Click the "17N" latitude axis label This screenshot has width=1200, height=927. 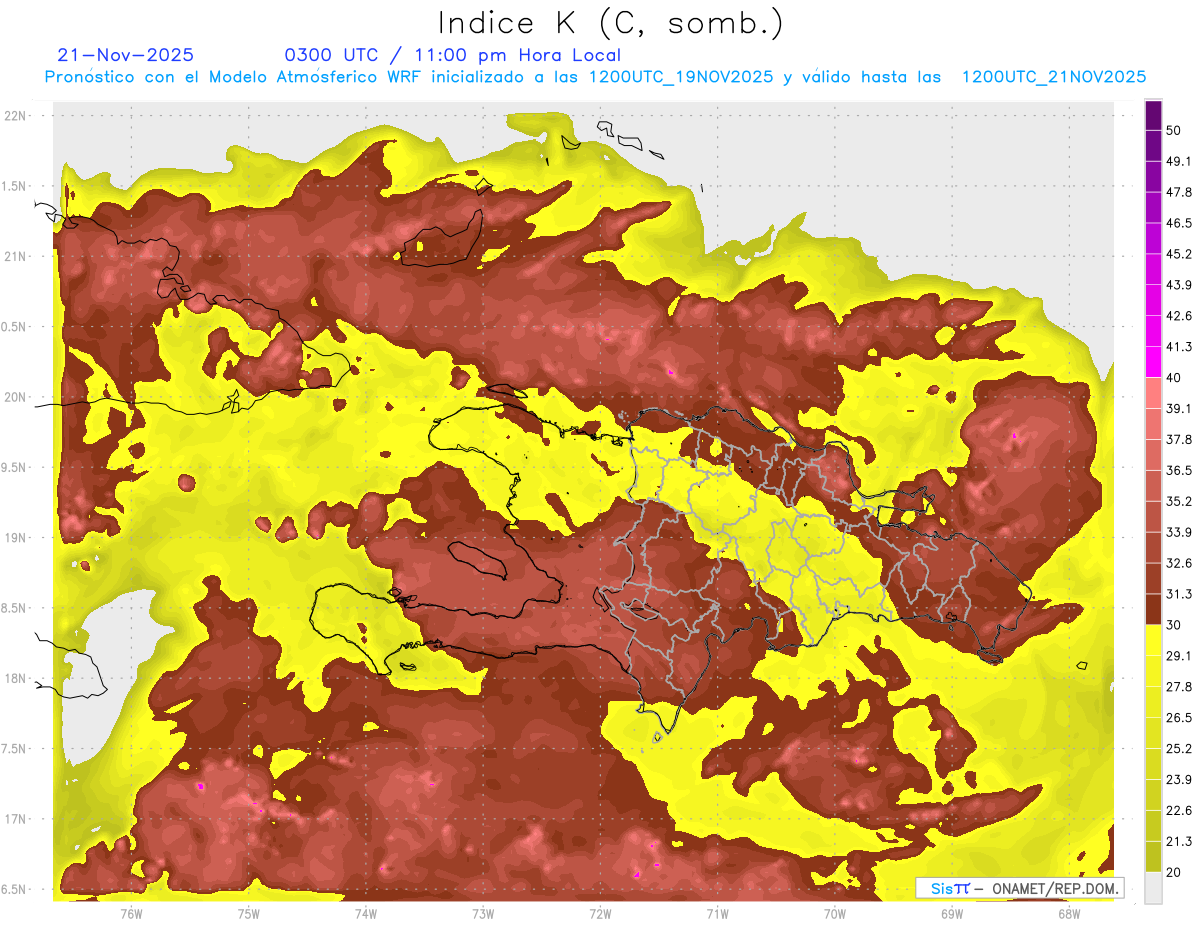(16, 820)
